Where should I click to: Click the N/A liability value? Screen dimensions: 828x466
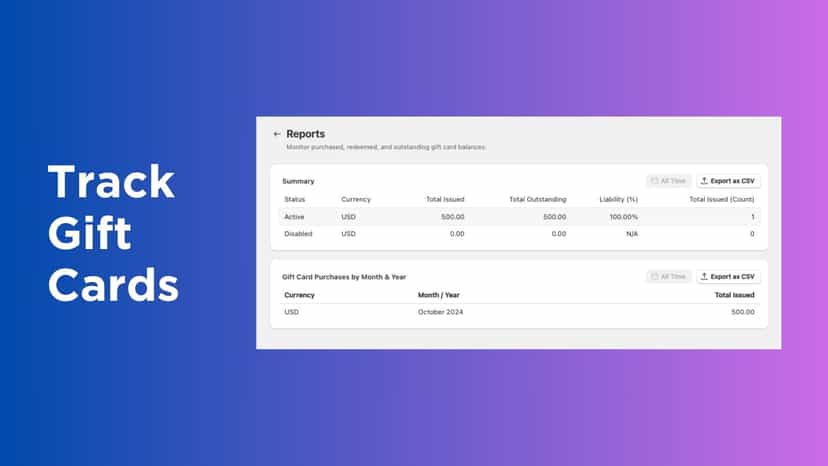tap(632, 234)
